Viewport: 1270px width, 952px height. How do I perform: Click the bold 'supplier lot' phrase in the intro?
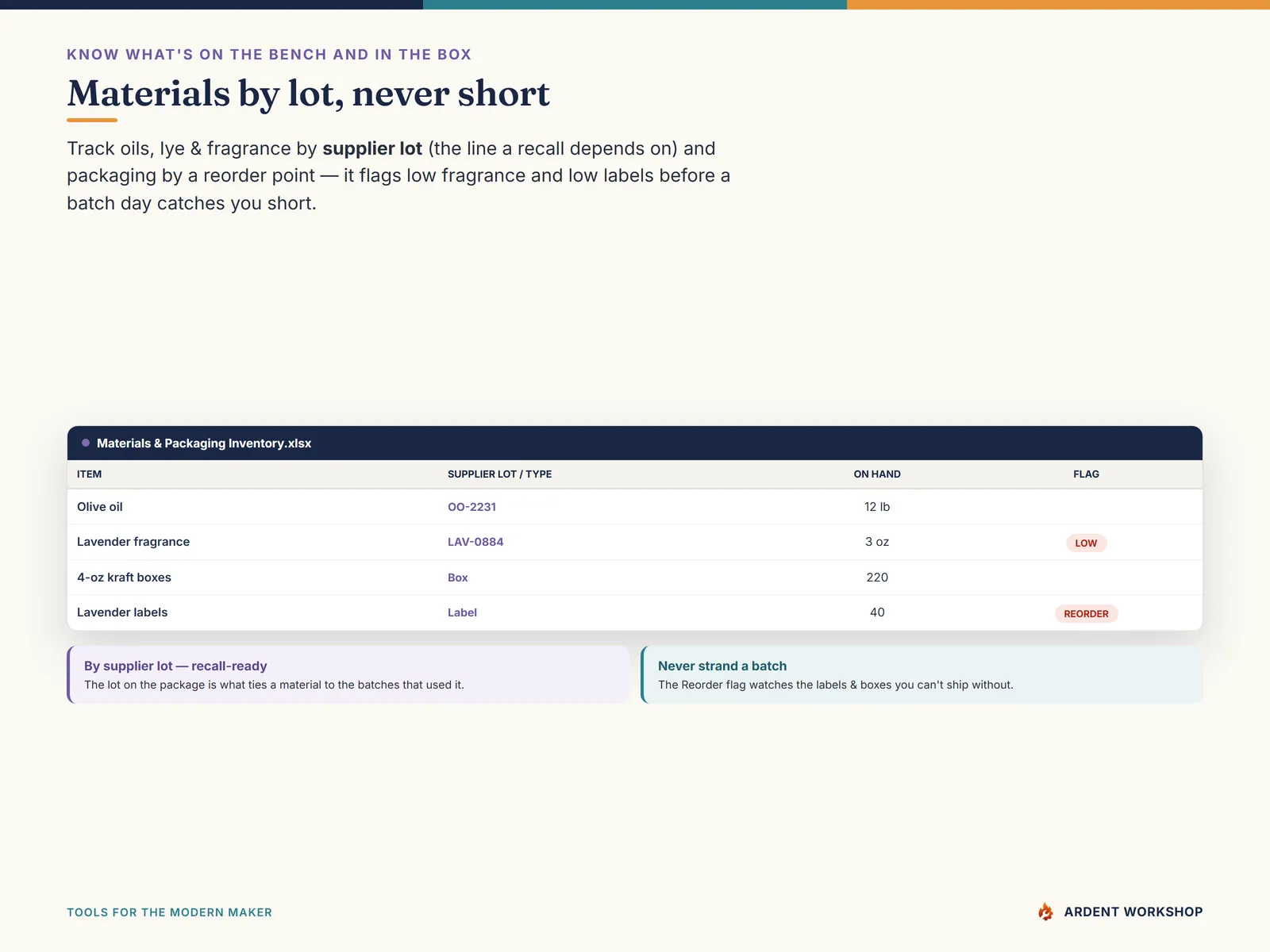pos(372,148)
